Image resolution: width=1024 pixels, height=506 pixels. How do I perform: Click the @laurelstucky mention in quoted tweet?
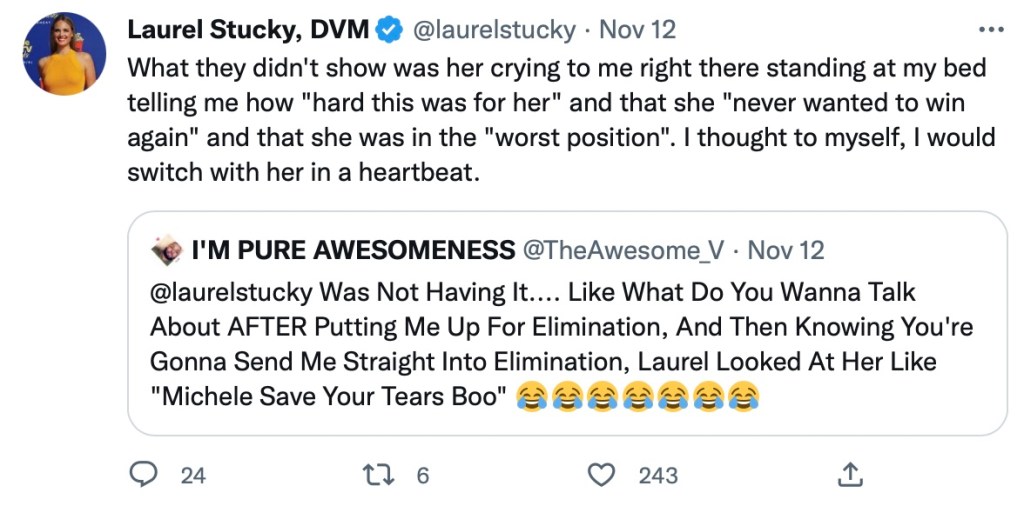(230, 293)
